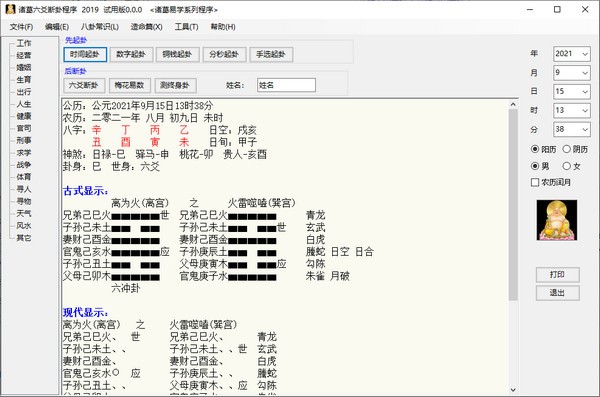
Task: Click the 六冲卦 text in results
Action: click(126, 288)
